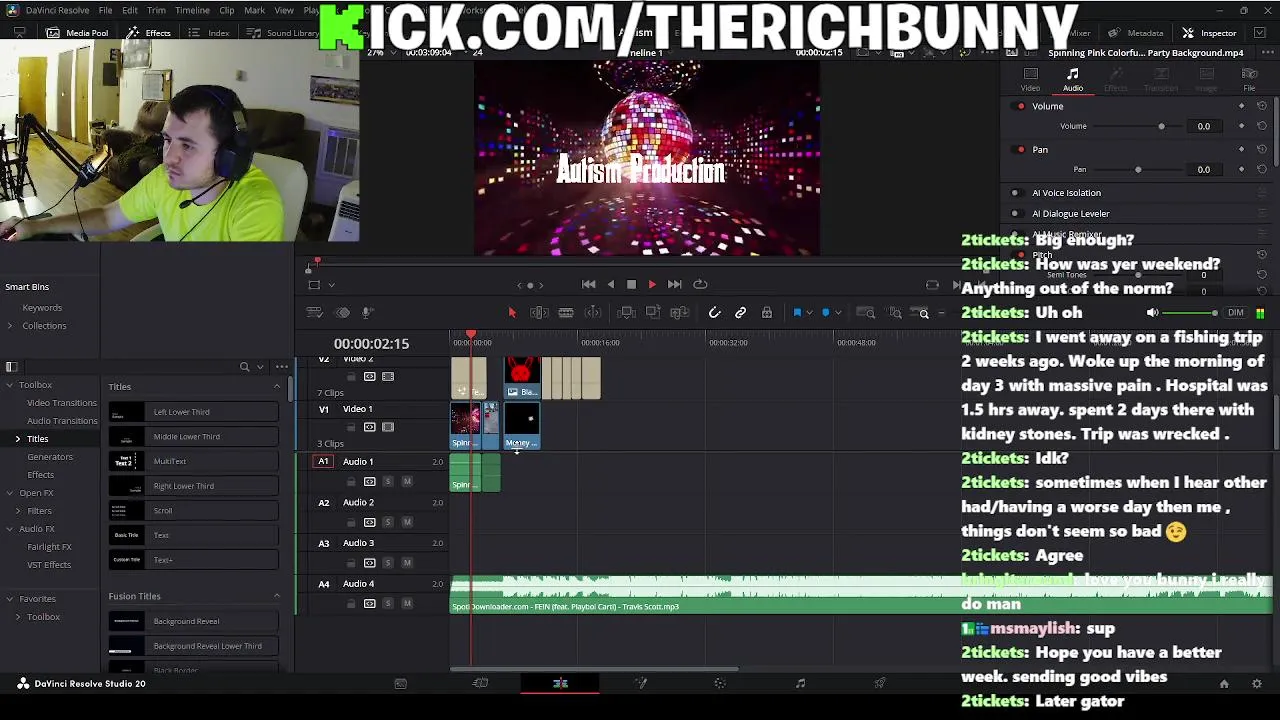Expand the Favorites section
The height and width of the screenshot is (720, 1280).
point(10,599)
